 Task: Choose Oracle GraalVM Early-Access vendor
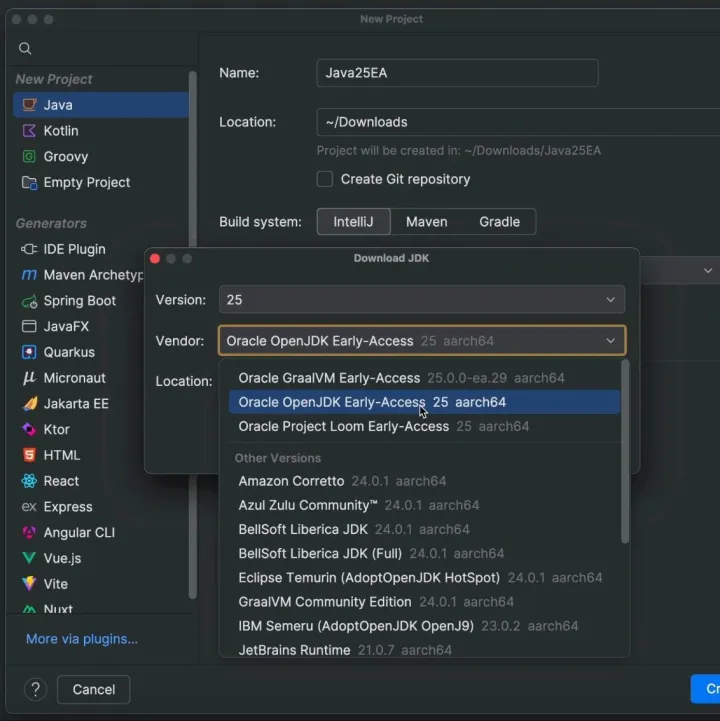coord(424,378)
